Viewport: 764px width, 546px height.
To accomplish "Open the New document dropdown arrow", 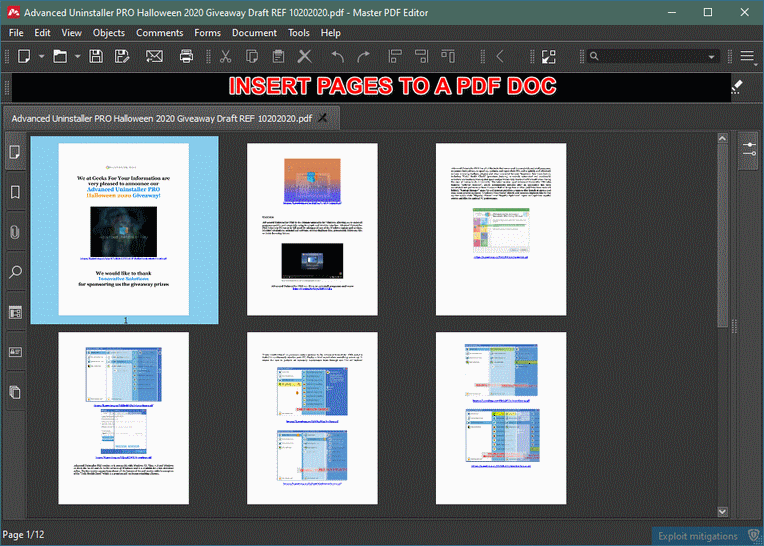I will (x=41, y=56).
